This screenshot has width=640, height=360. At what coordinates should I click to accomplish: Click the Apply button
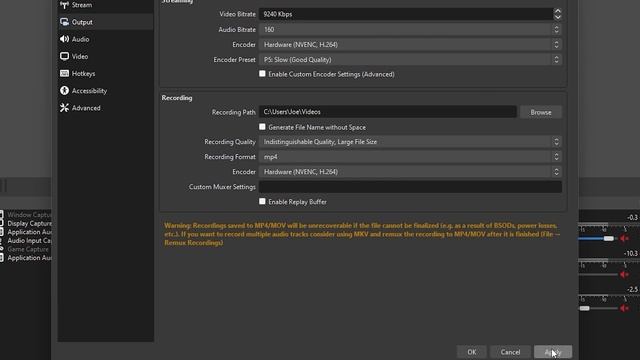point(553,352)
